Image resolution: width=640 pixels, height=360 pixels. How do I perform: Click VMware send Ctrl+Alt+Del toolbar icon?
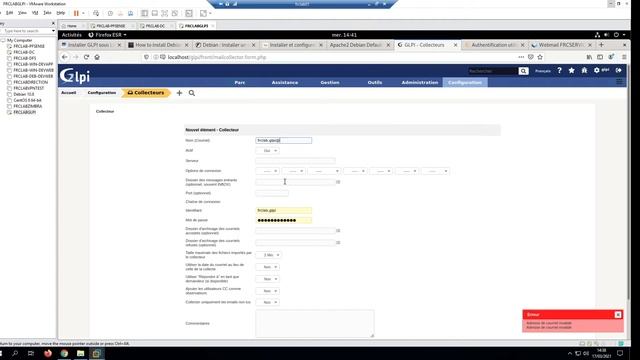click(96, 13)
